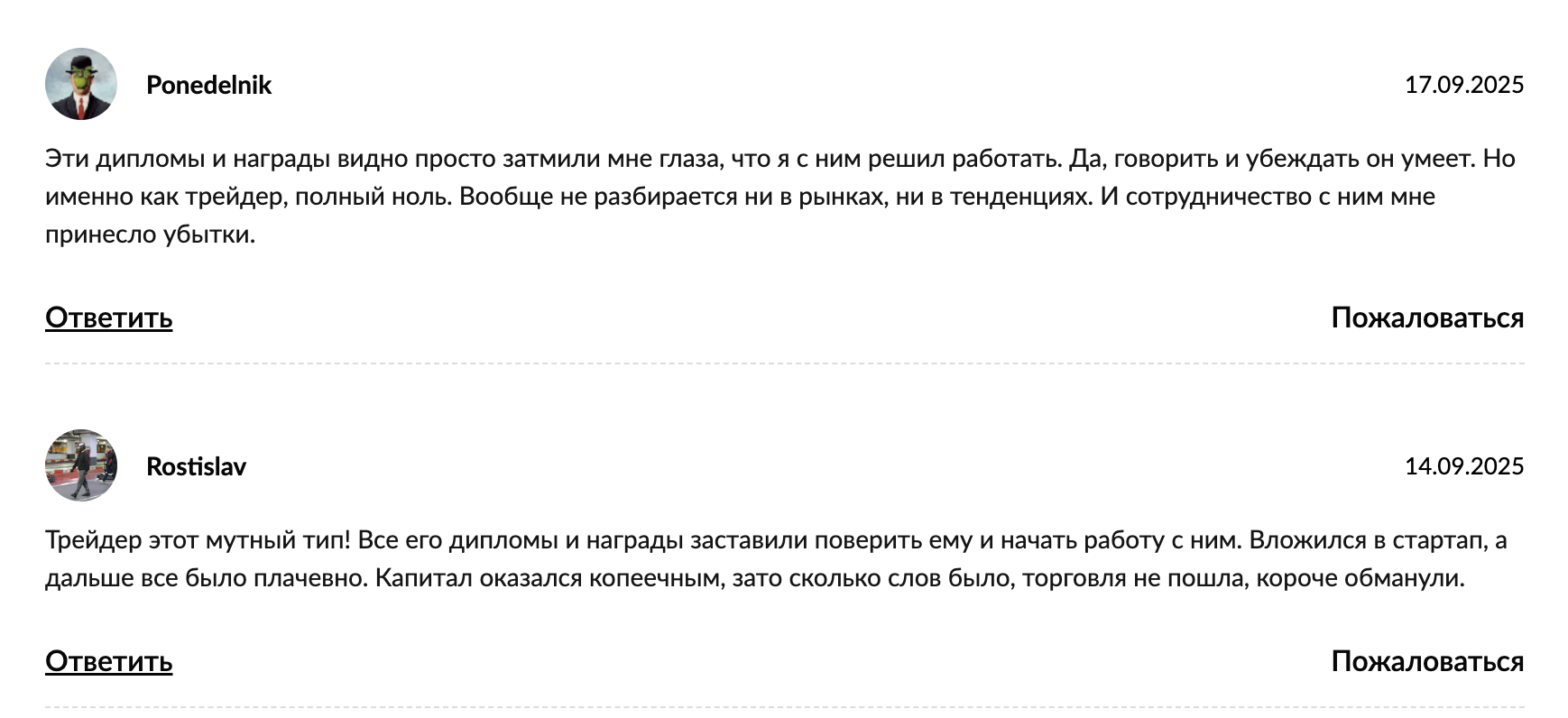
Task: Click the line starting 'дальше все было плачевно'
Action: tap(755, 578)
